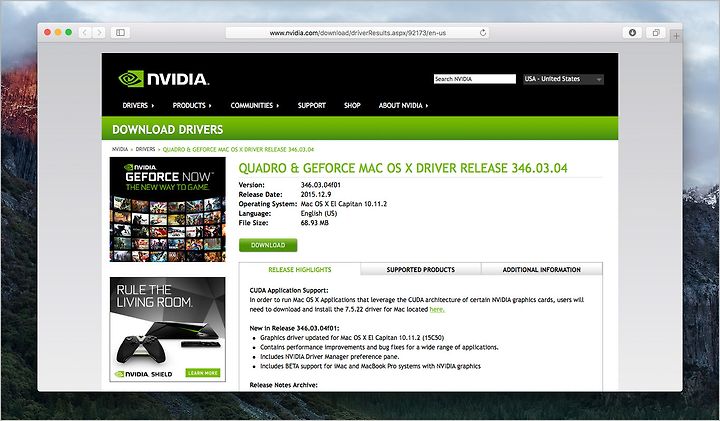The image size is (720, 421).
Task: Click the version value 346.03.04f01
Action: click(321, 185)
